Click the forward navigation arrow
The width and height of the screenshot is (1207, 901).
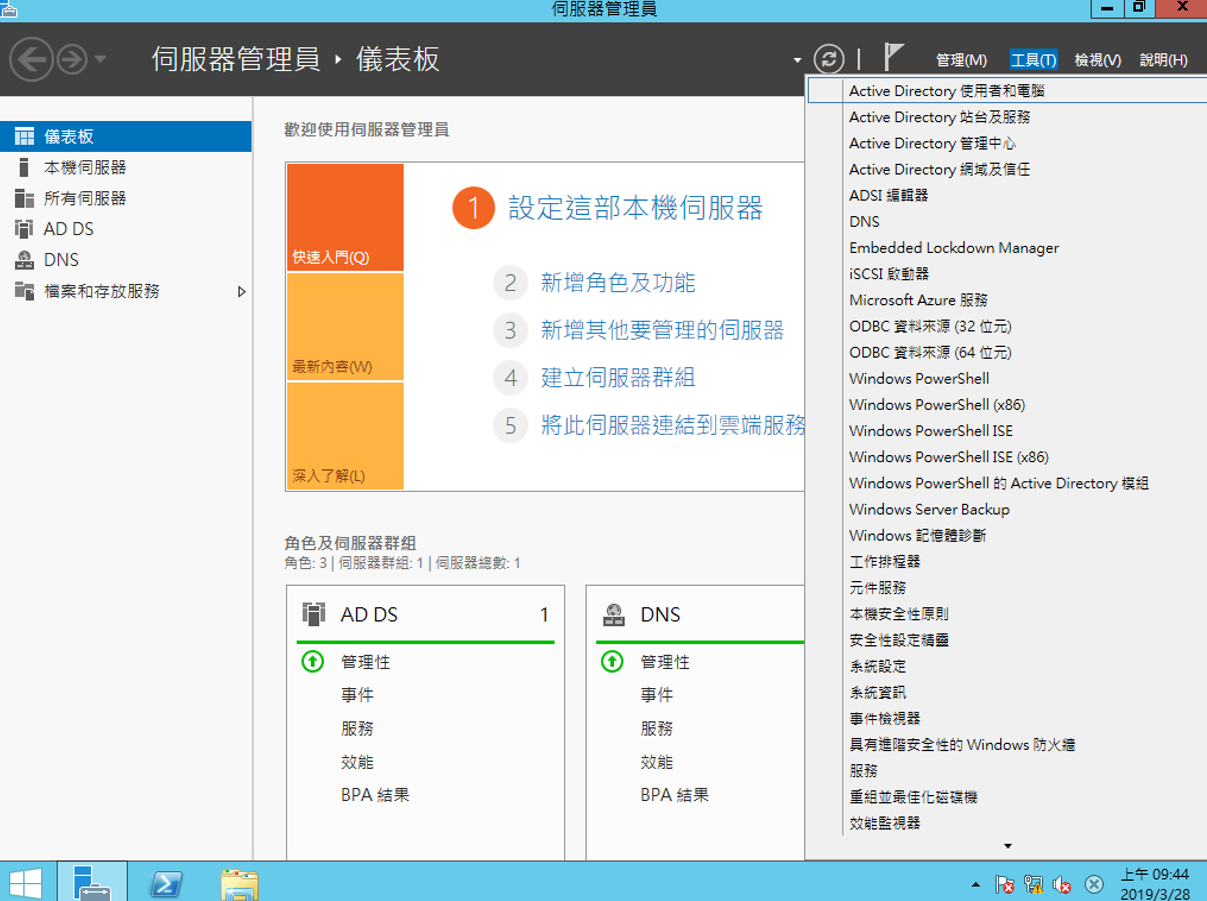72,60
